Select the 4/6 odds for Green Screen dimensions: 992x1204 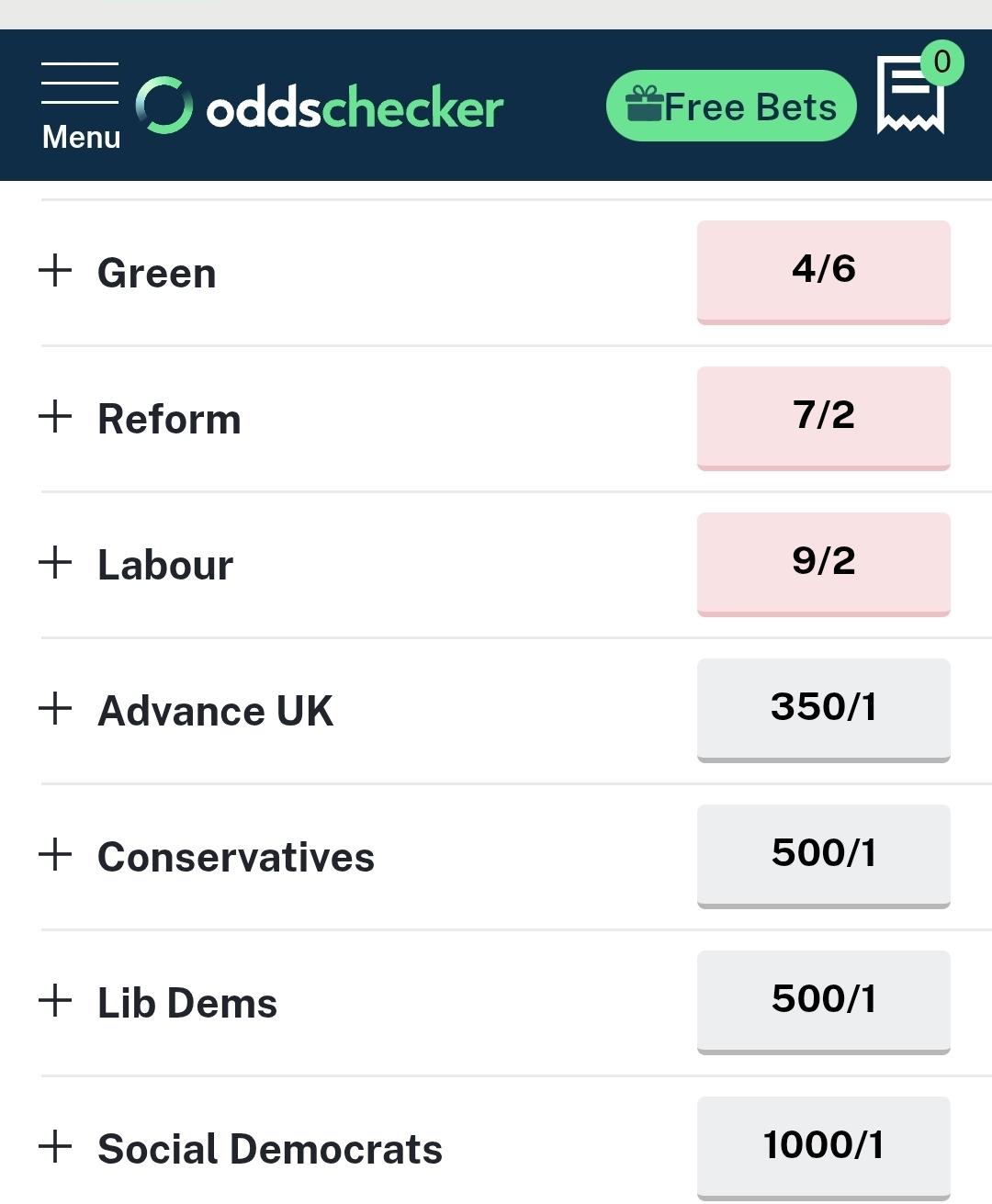pyautogui.click(x=823, y=271)
